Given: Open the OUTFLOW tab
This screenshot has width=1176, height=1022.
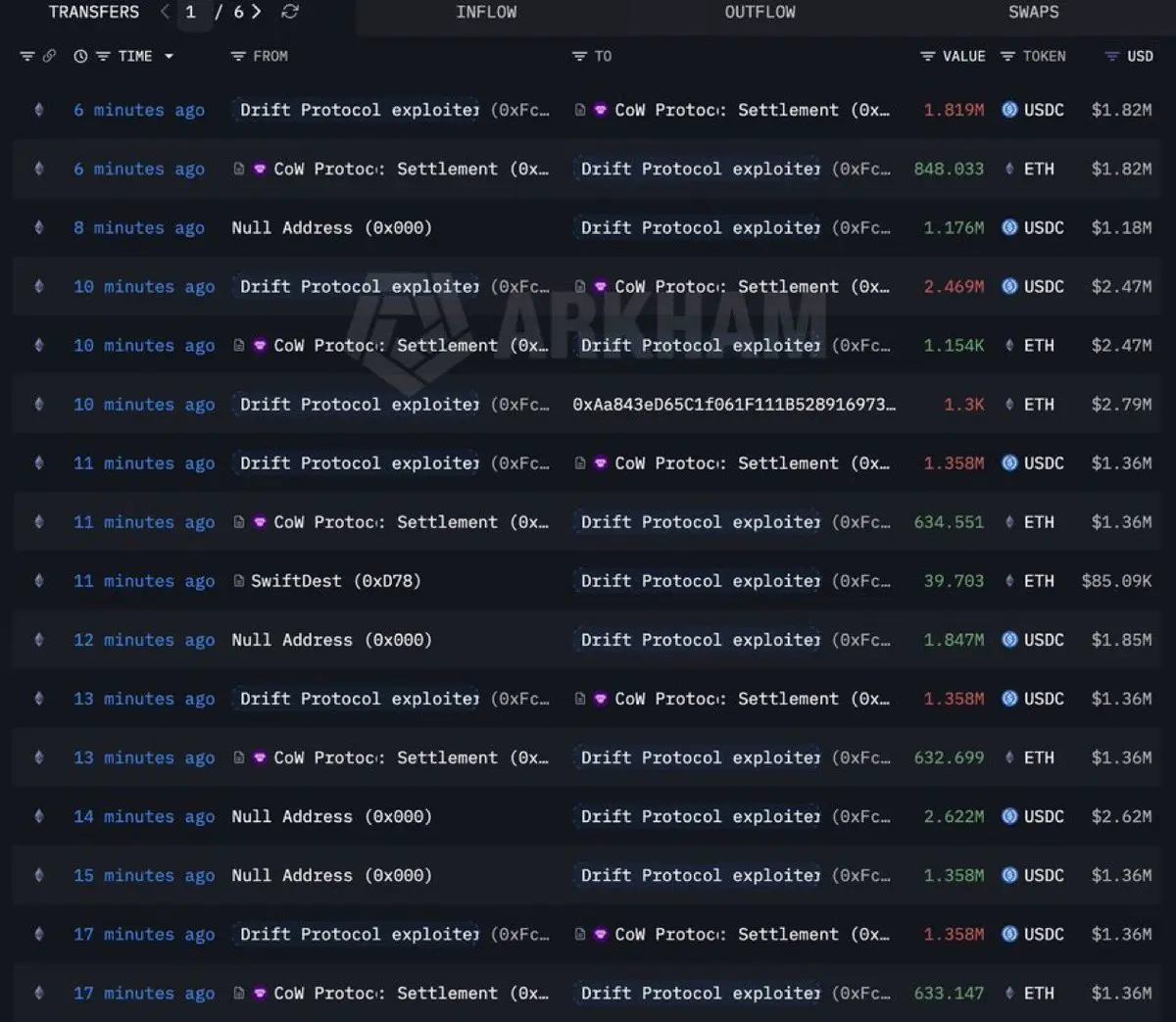Looking at the screenshot, I should 759,12.
